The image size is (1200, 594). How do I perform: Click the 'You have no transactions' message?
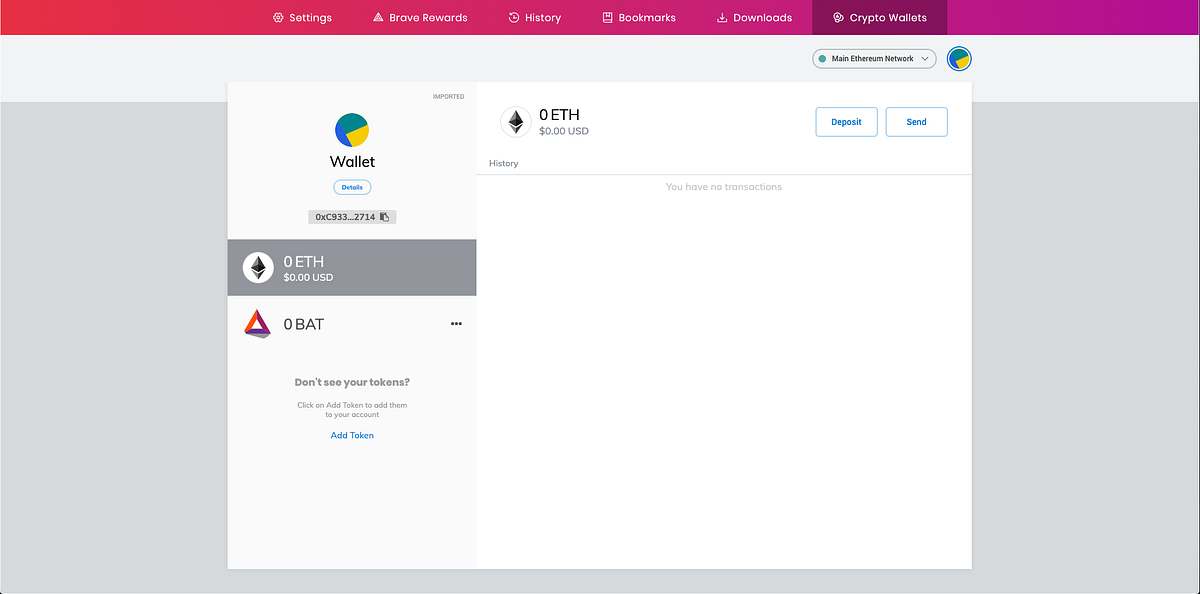click(724, 187)
